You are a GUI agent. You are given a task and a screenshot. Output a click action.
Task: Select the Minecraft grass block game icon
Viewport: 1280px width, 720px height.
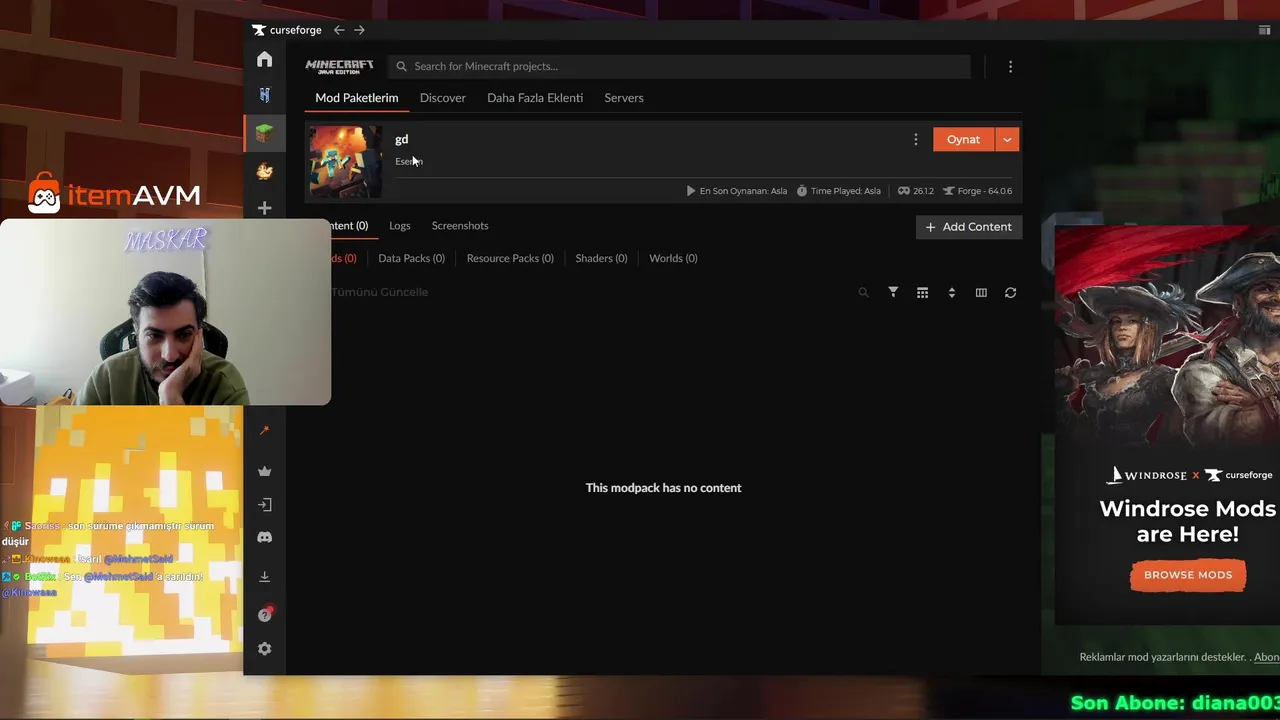pyautogui.click(x=264, y=133)
